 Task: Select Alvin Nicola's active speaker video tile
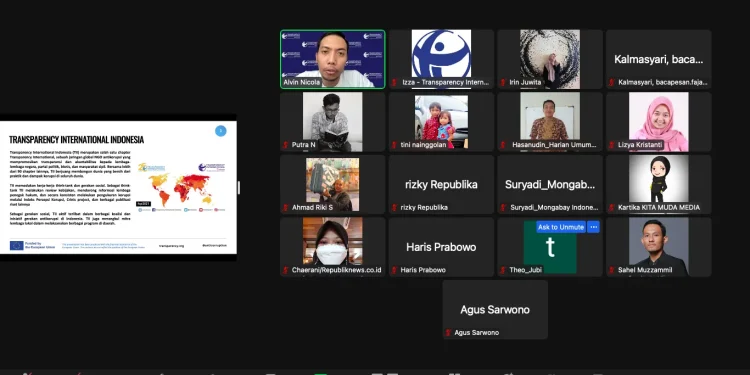(x=332, y=59)
